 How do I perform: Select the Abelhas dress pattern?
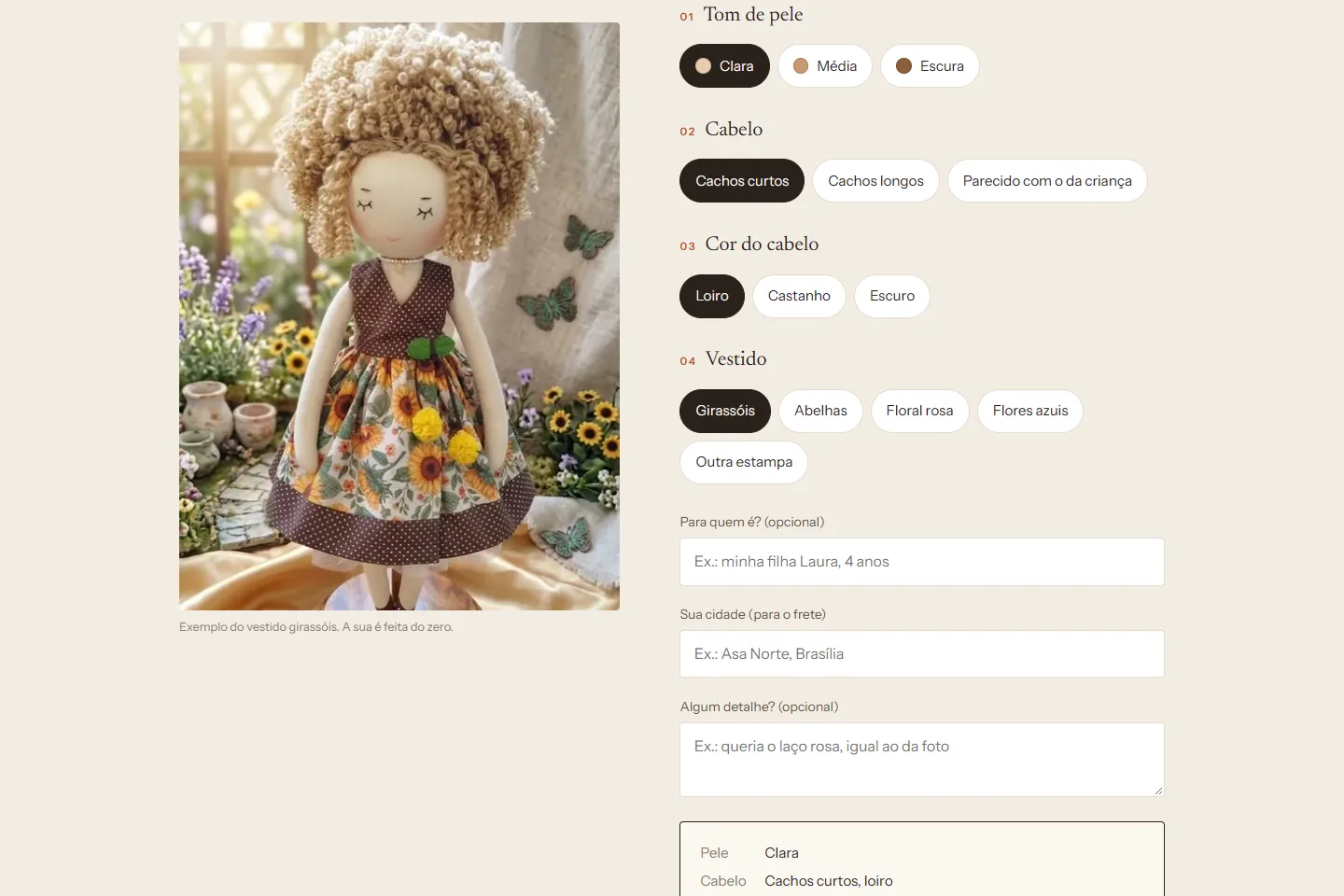coord(820,411)
